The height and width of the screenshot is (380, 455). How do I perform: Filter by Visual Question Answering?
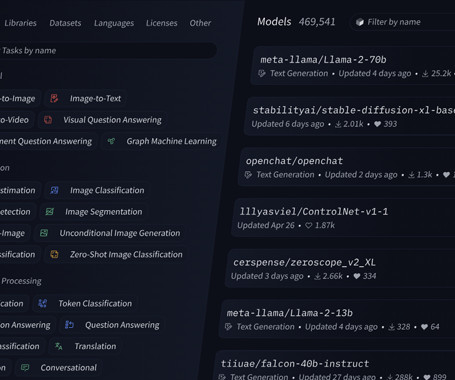[103, 120]
